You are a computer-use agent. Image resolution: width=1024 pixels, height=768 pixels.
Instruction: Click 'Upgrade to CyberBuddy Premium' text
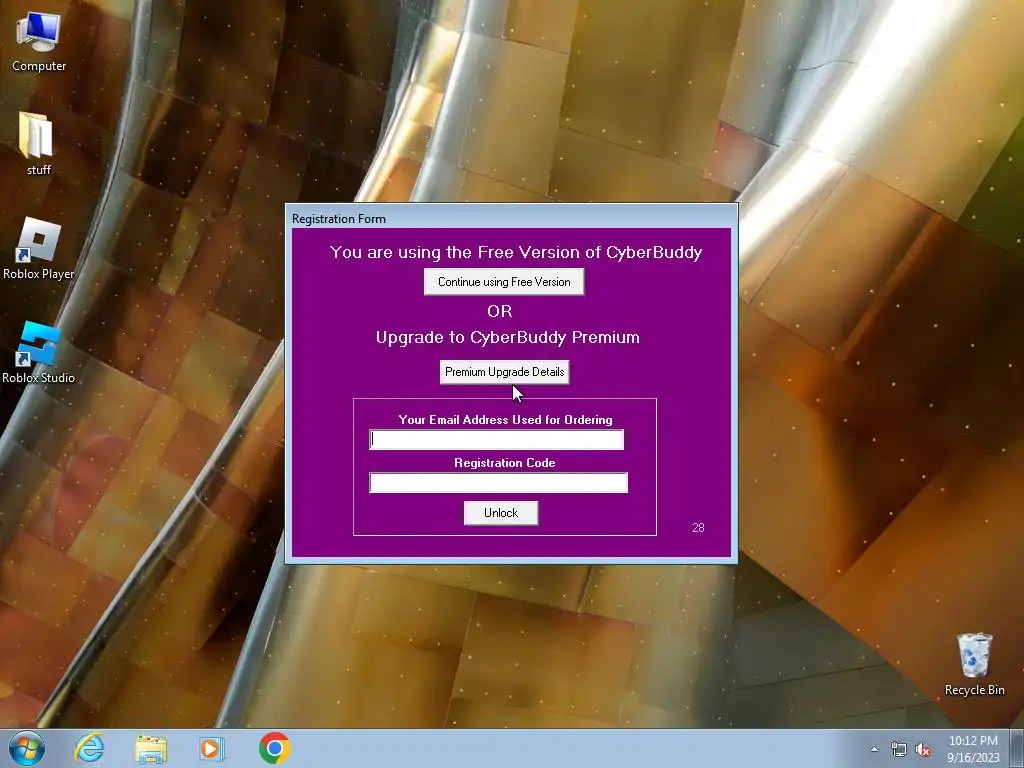[x=507, y=338]
